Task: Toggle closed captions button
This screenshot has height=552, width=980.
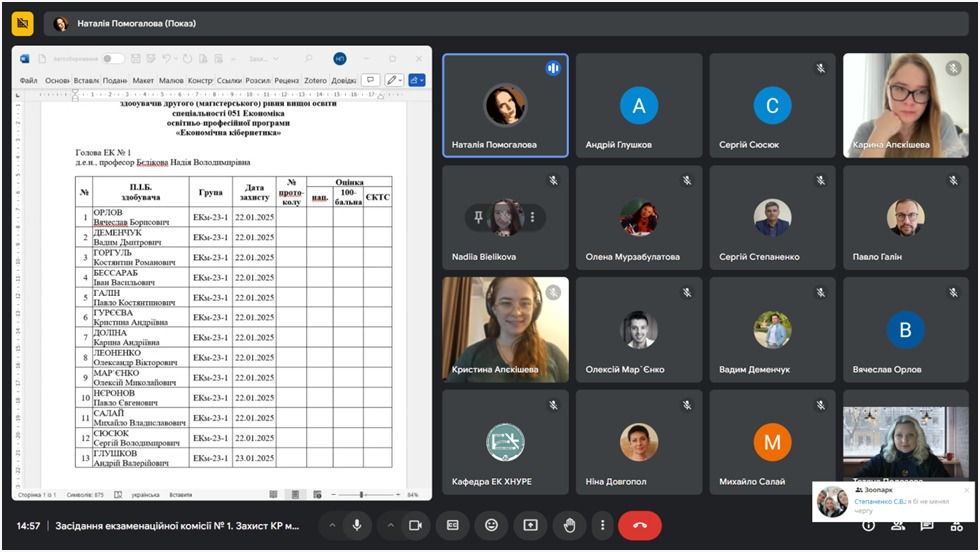Action: pos(453,525)
